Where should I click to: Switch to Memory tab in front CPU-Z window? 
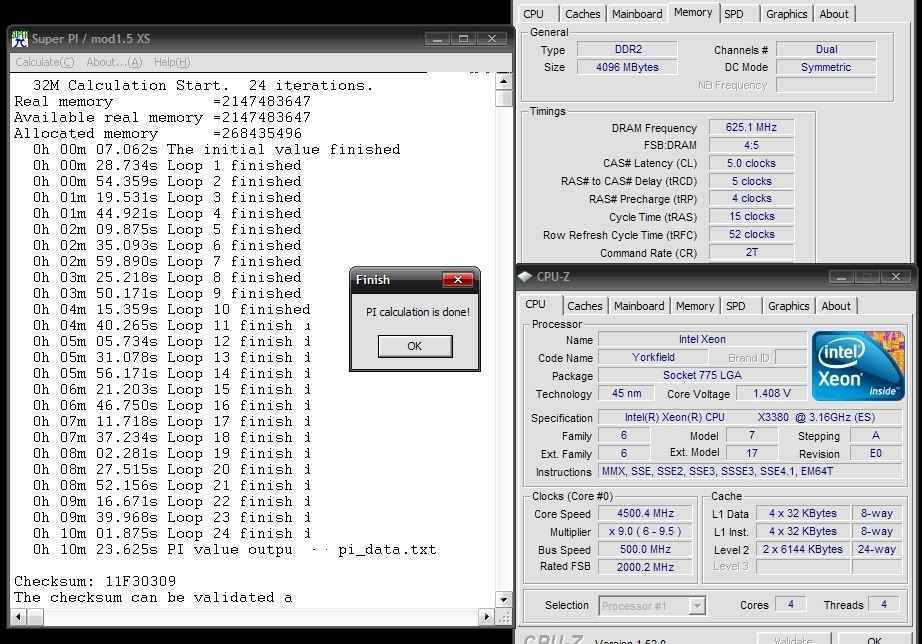(695, 306)
